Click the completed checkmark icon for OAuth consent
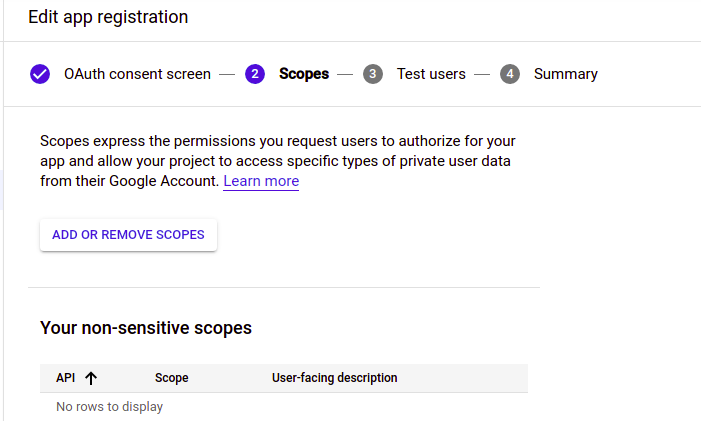This screenshot has width=701, height=421. pos(40,74)
